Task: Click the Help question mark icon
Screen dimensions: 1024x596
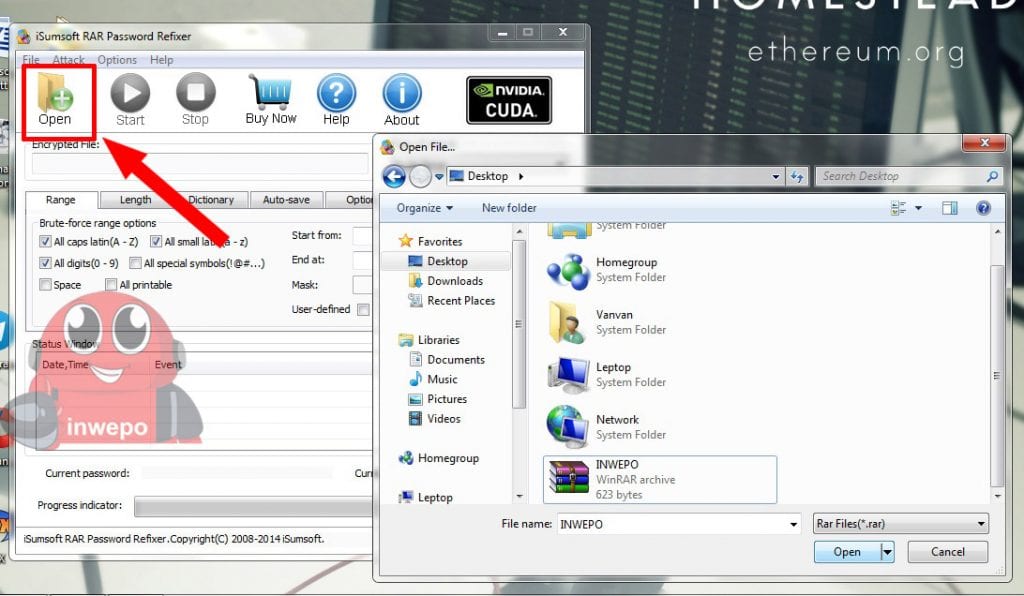Action: pos(336,99)
